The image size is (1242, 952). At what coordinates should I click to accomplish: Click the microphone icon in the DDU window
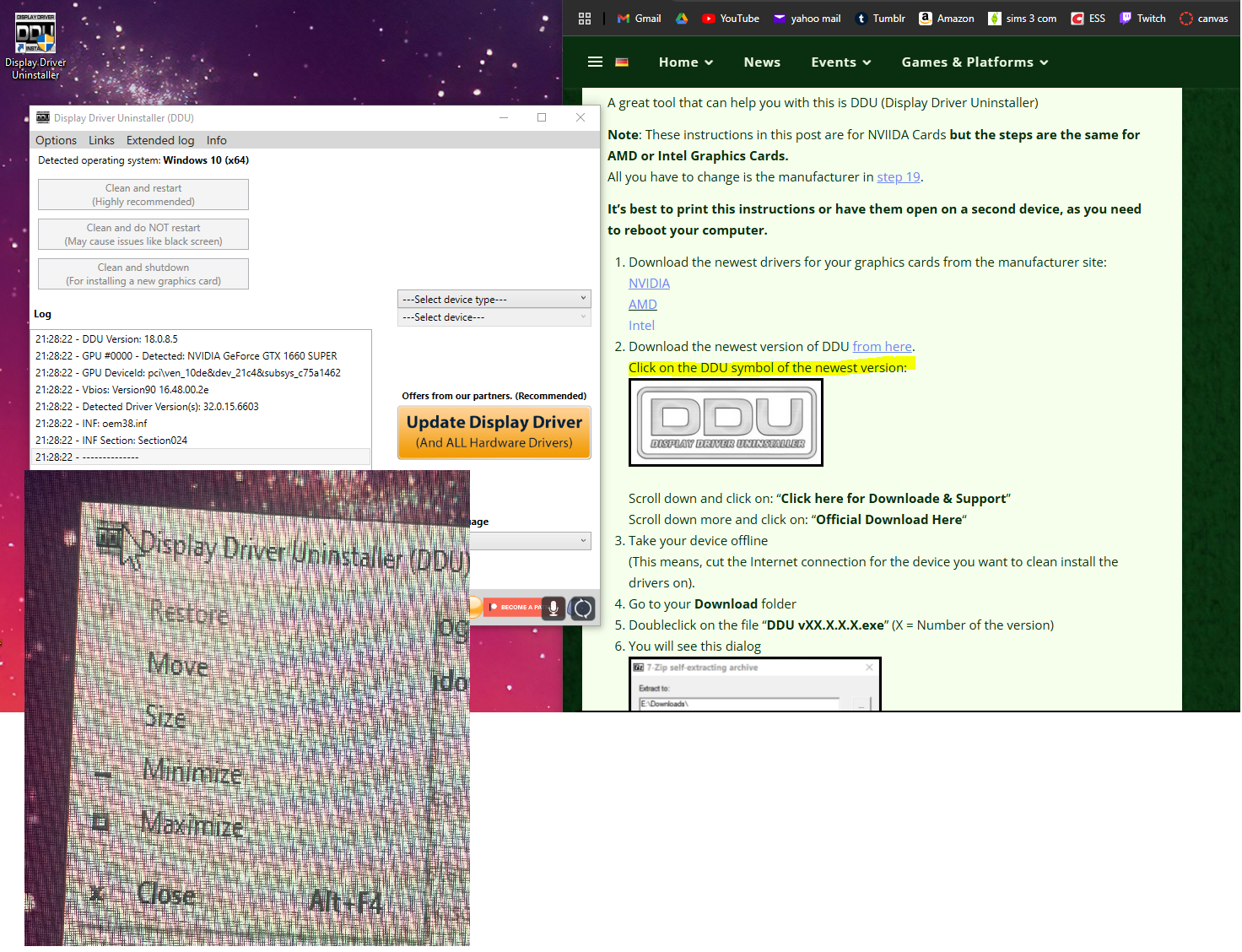coord(553,608)
